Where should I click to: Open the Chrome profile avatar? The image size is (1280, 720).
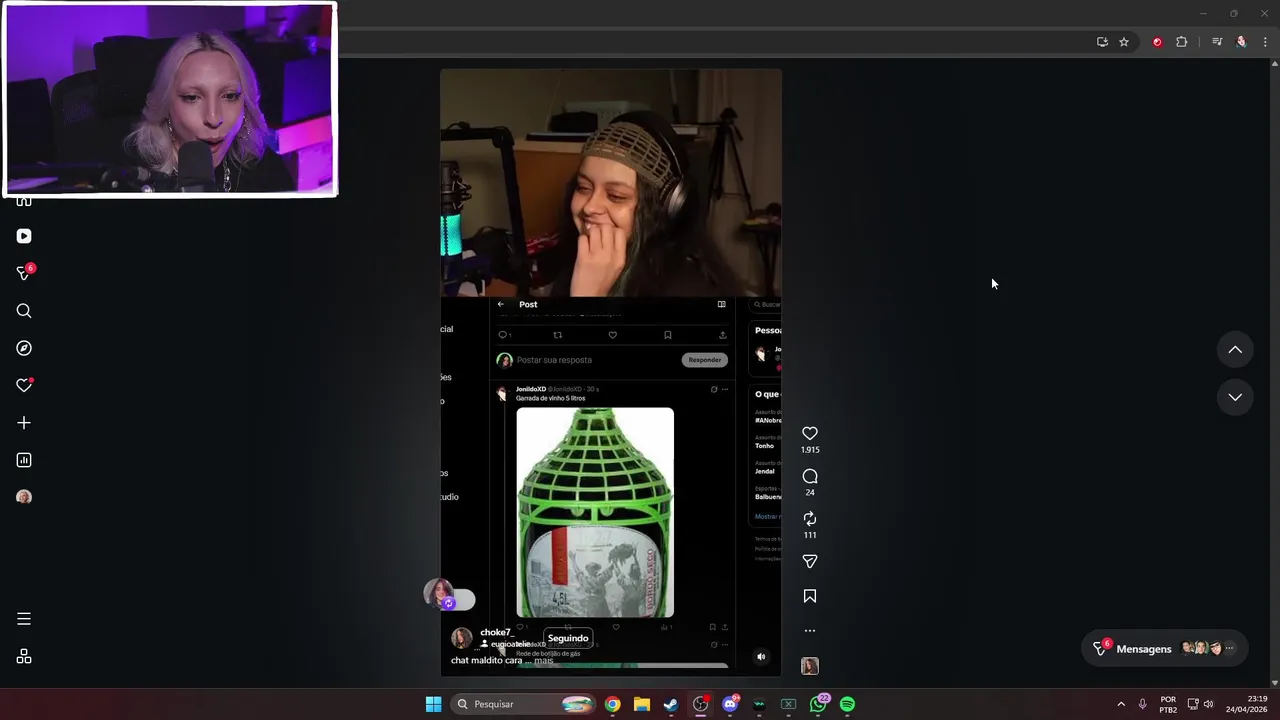[x=1241, y=42]
